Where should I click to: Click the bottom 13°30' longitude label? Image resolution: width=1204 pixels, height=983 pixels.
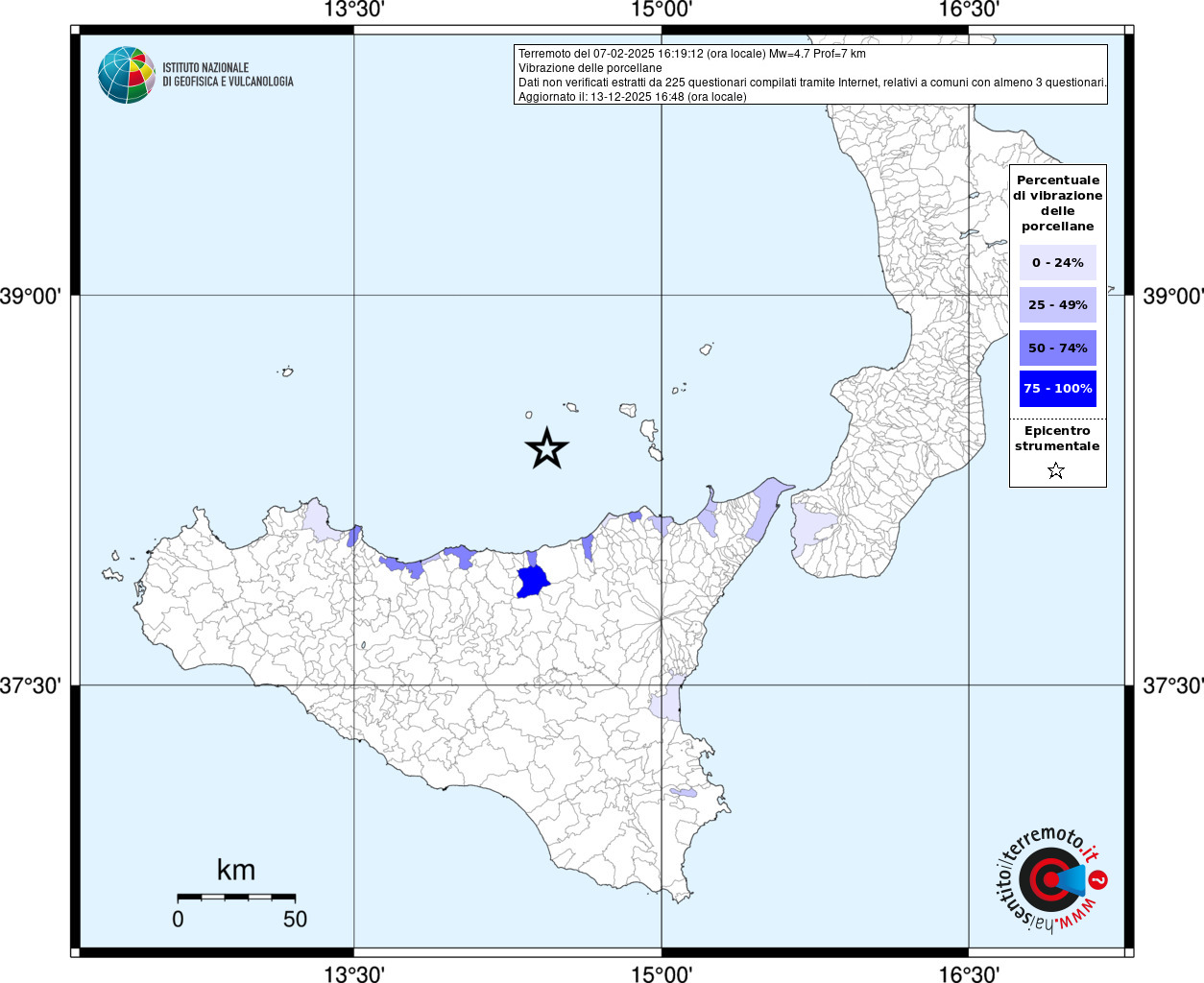pyautogui.click(x=354, y=973)
